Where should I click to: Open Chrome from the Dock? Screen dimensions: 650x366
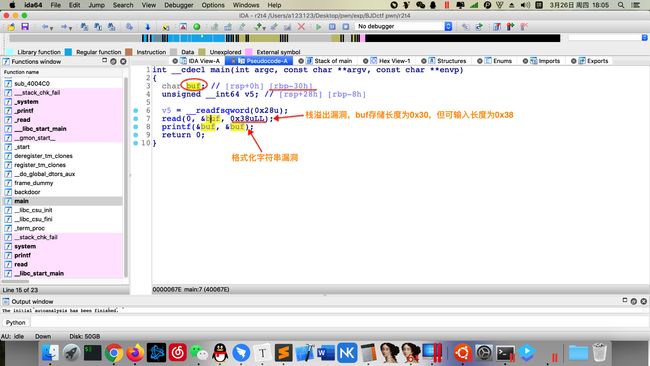(114, 353)
